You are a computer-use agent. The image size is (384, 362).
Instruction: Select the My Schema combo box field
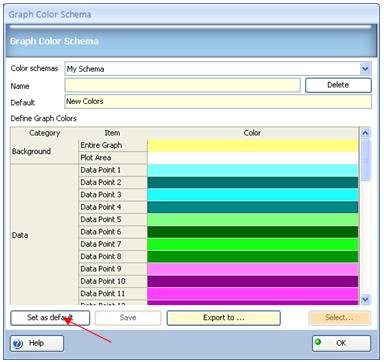(x=218, y=69)
